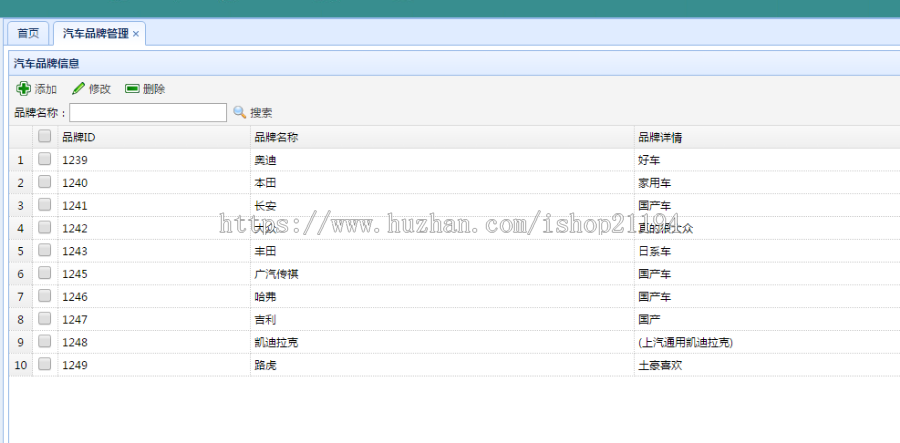Image resolution: width=900 pixels, height=443 pixels.
Task: Check the box for brand 1240
Action: pos(44,182)
